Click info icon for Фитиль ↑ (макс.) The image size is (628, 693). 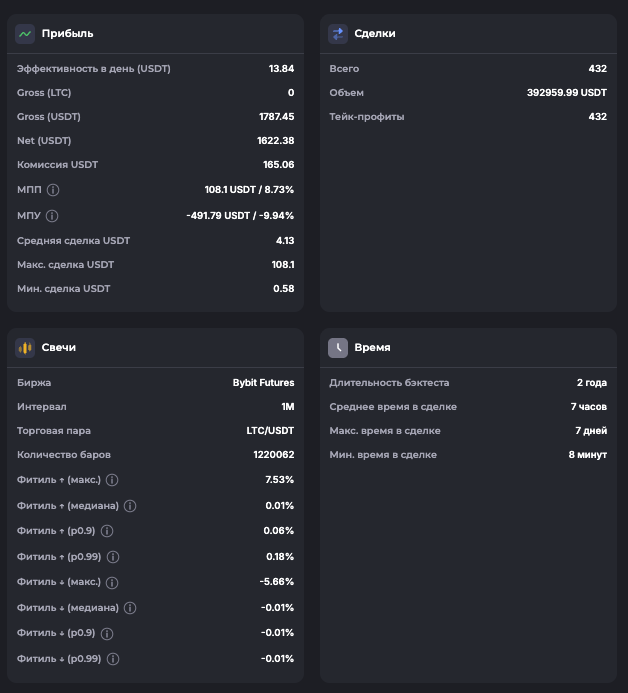(x=111, y=480)
